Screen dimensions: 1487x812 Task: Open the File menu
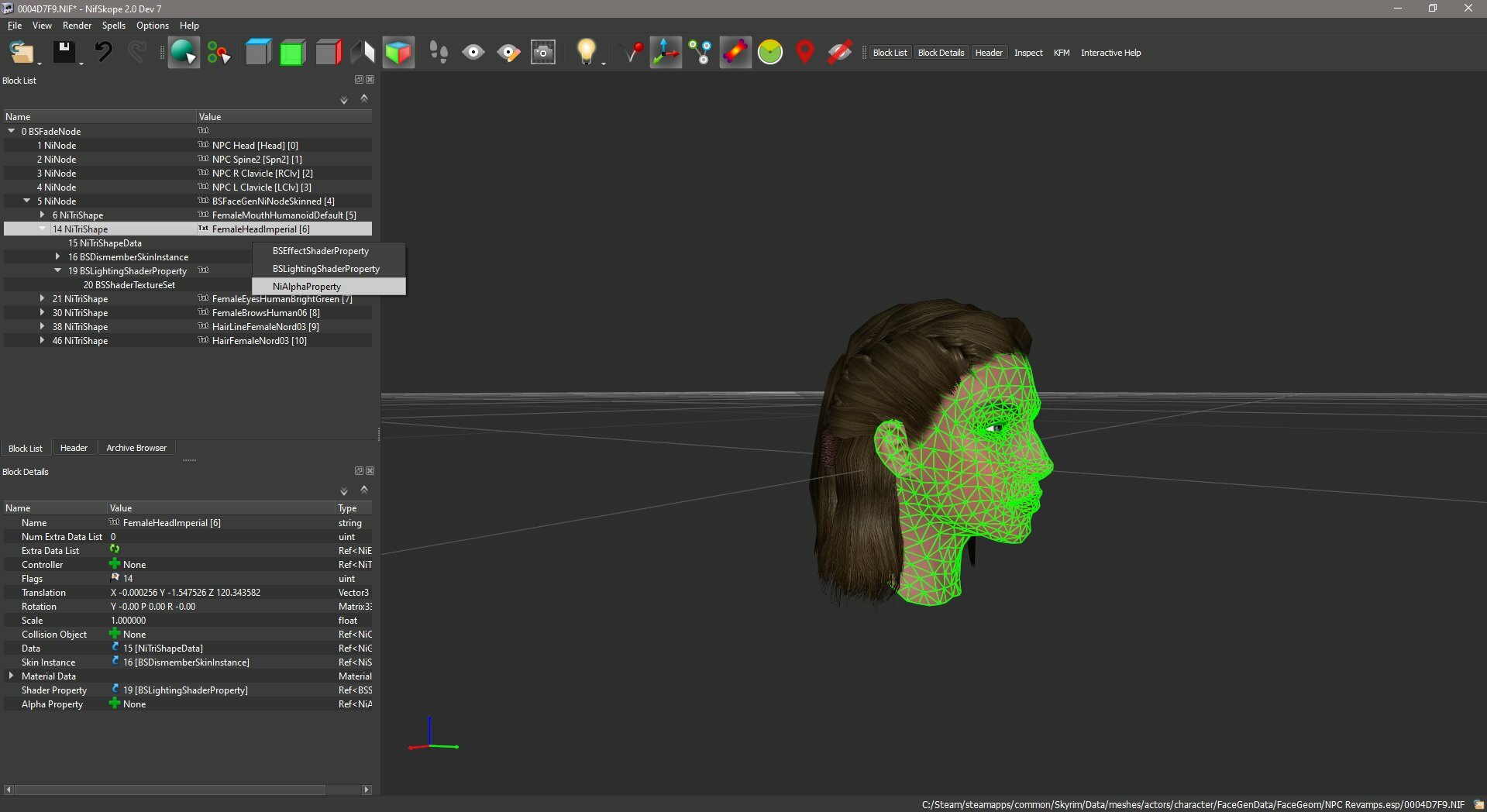15,26
